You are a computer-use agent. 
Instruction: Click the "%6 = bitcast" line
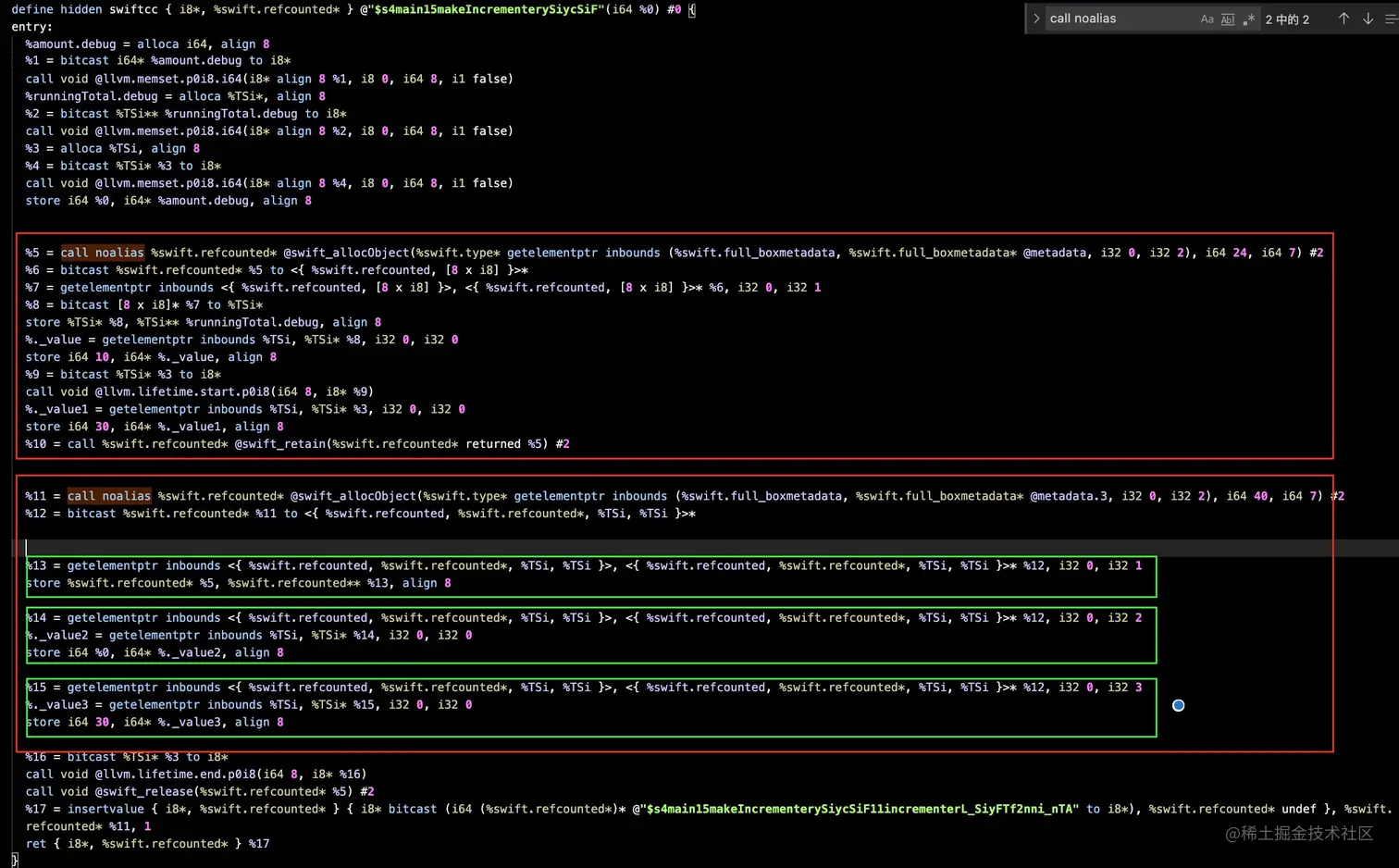[277, 270]
